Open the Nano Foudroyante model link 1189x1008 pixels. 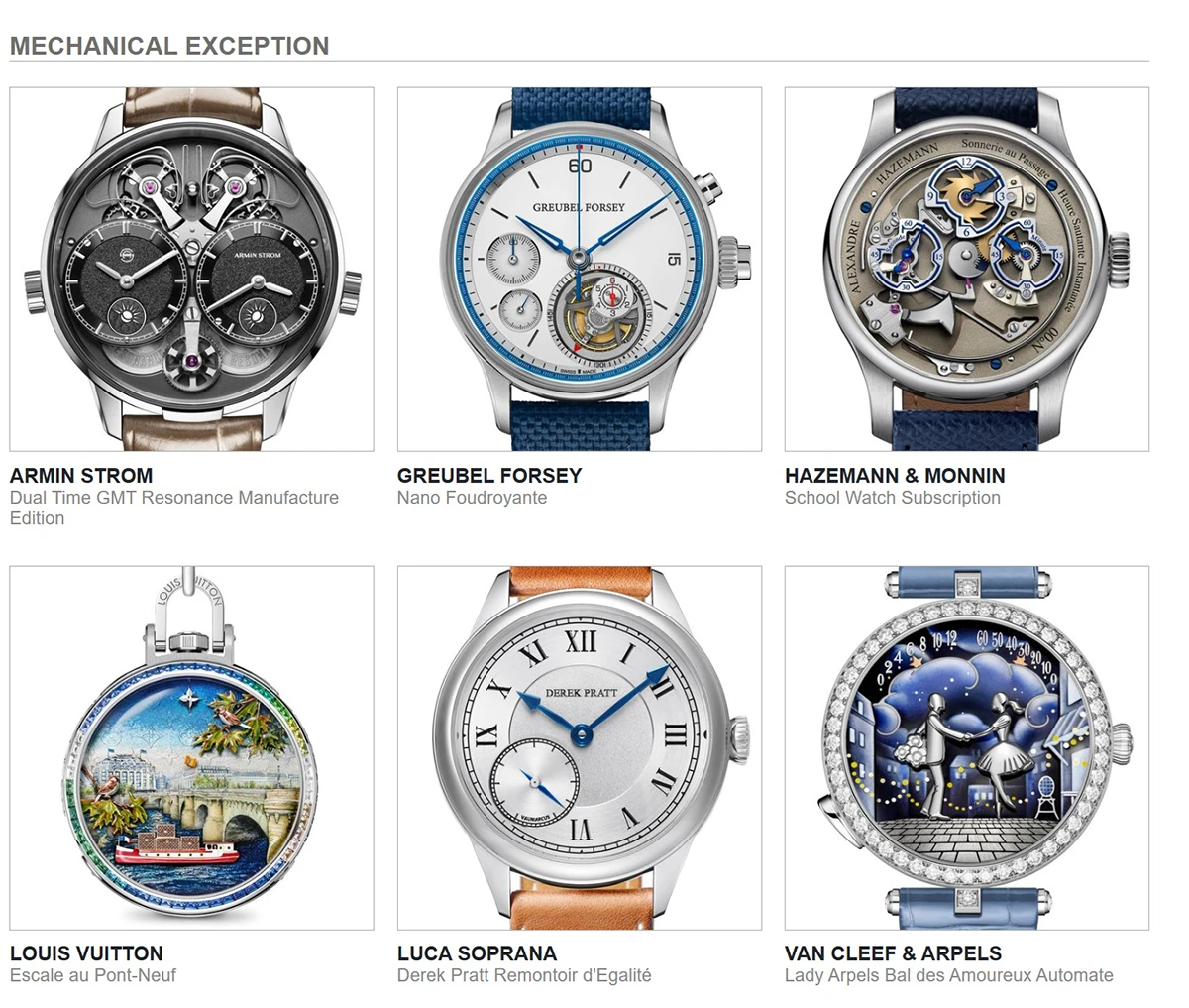[472, 498]
